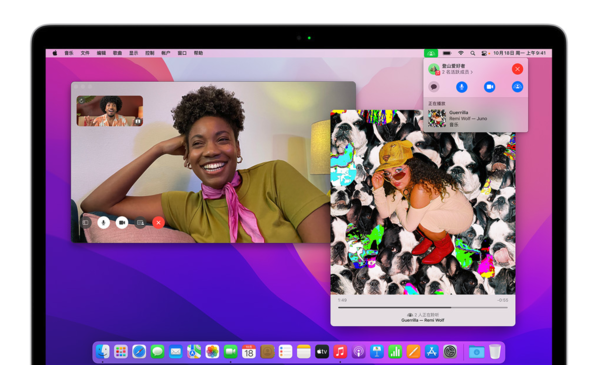Click the green SharePlay menu bar icon
This screenshot has height=365, width=600.
click(x=431, y=53)
